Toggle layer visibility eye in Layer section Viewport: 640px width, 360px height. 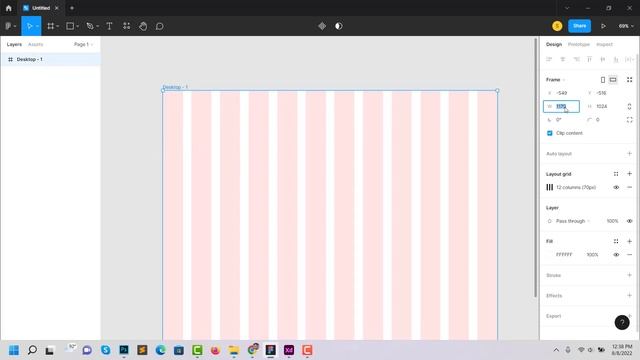629,221
